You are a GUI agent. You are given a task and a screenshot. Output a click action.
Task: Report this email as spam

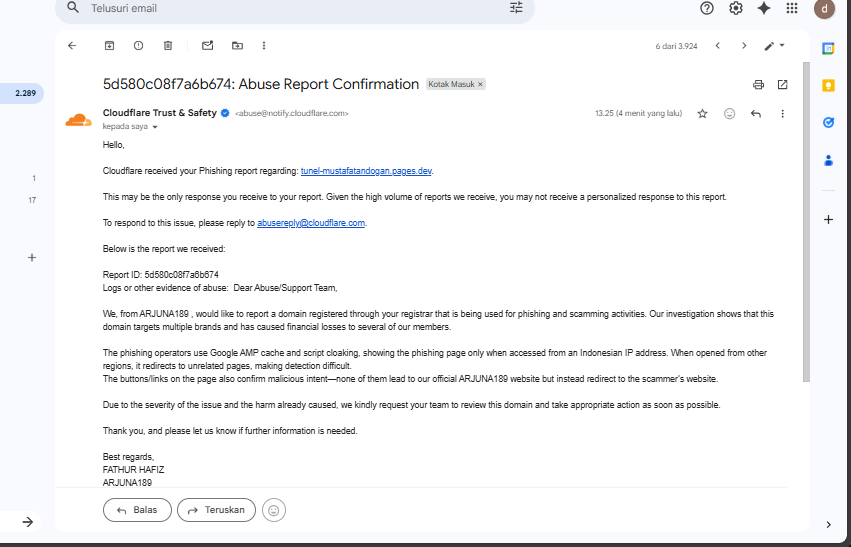tap(138, 46)
